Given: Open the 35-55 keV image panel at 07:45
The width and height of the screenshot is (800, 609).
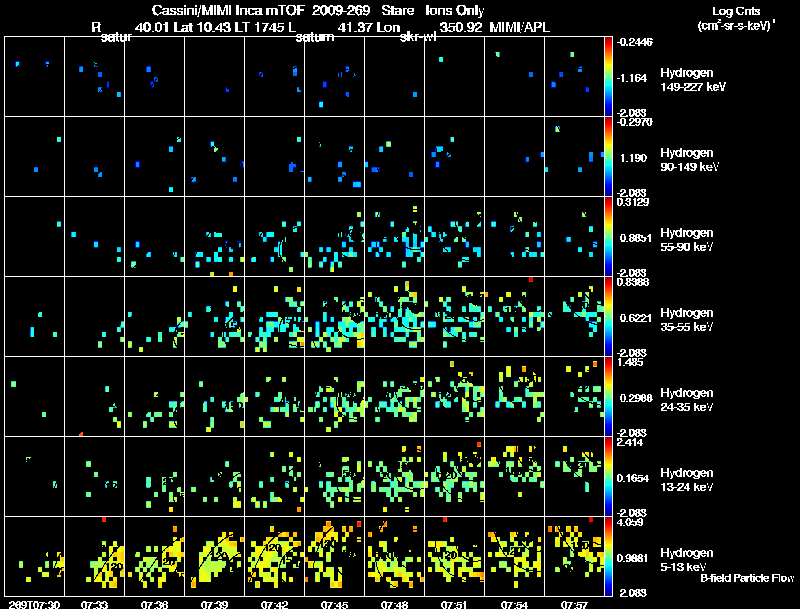Looking at the screenshot, I should (334, 316).
